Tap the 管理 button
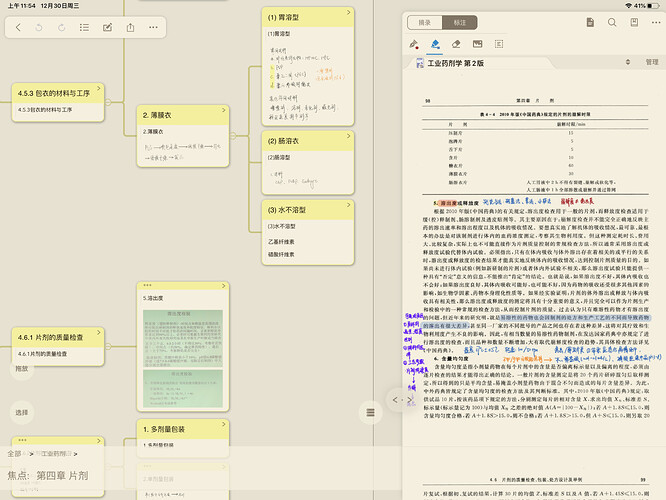 (x=652, y=62)
